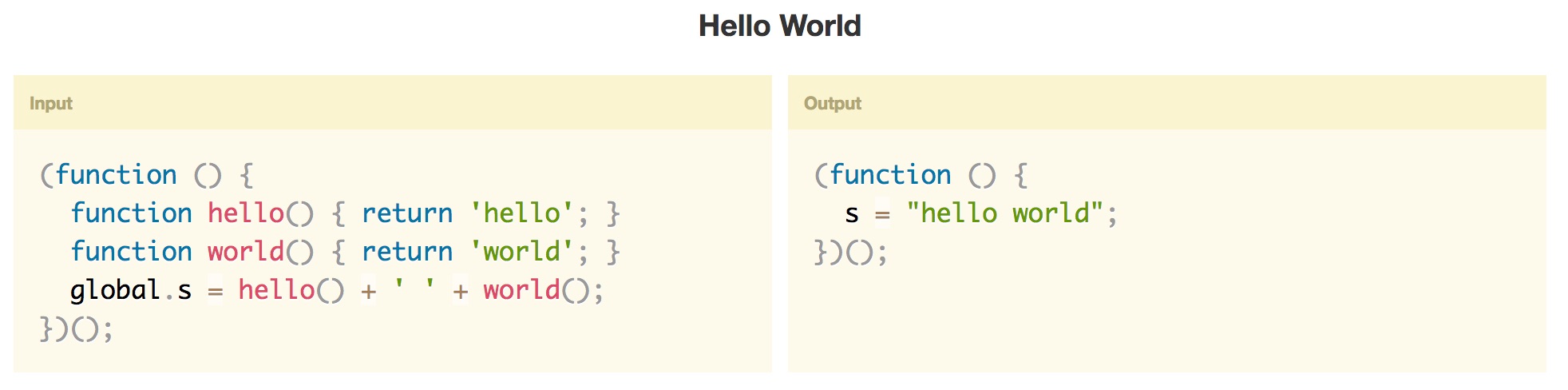
Task: Click the function keyword before world declaration
Action: 131,252
